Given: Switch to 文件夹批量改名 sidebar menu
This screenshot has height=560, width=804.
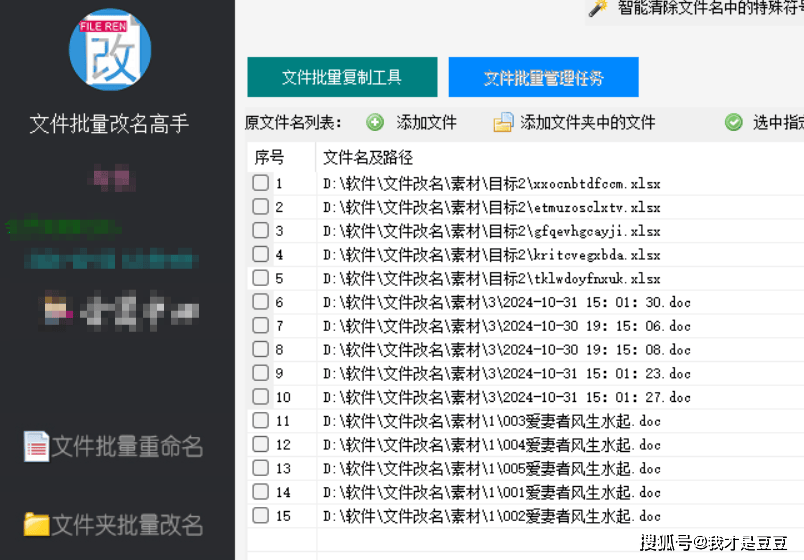Looking at the screenshot, I should click(x=127, y=524).
